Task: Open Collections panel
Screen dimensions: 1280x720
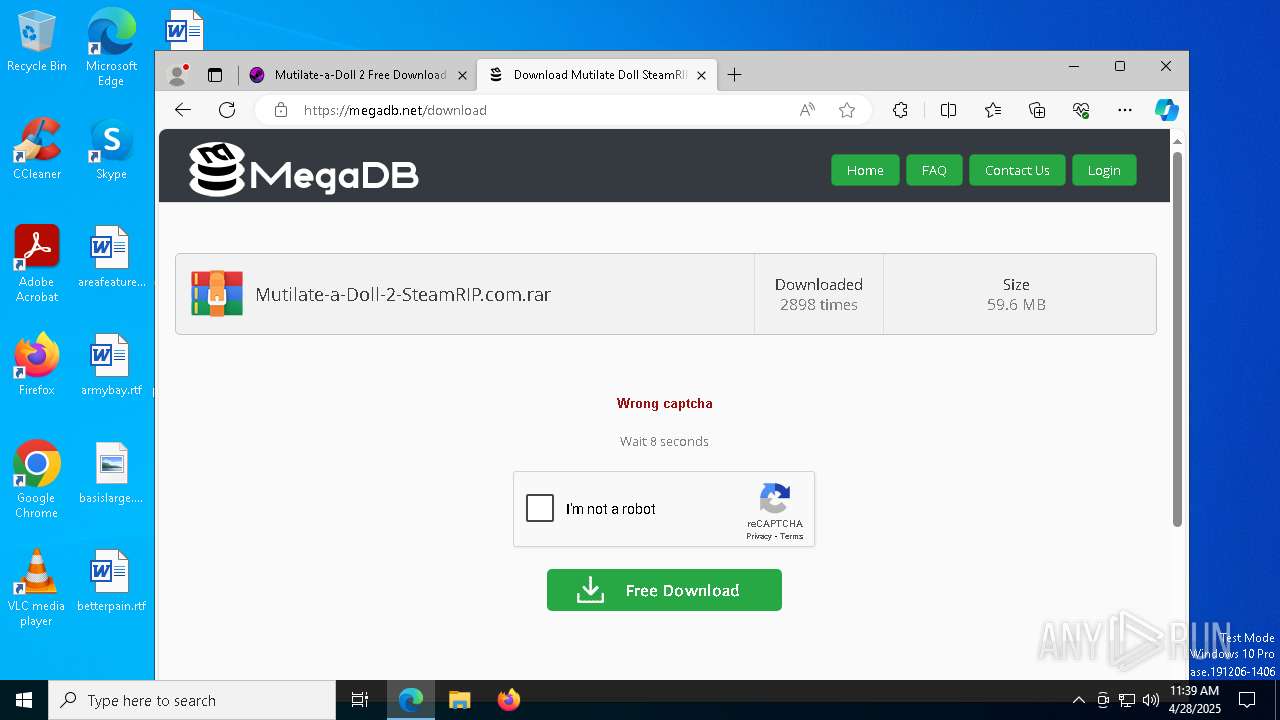Action: [1037, 110]
